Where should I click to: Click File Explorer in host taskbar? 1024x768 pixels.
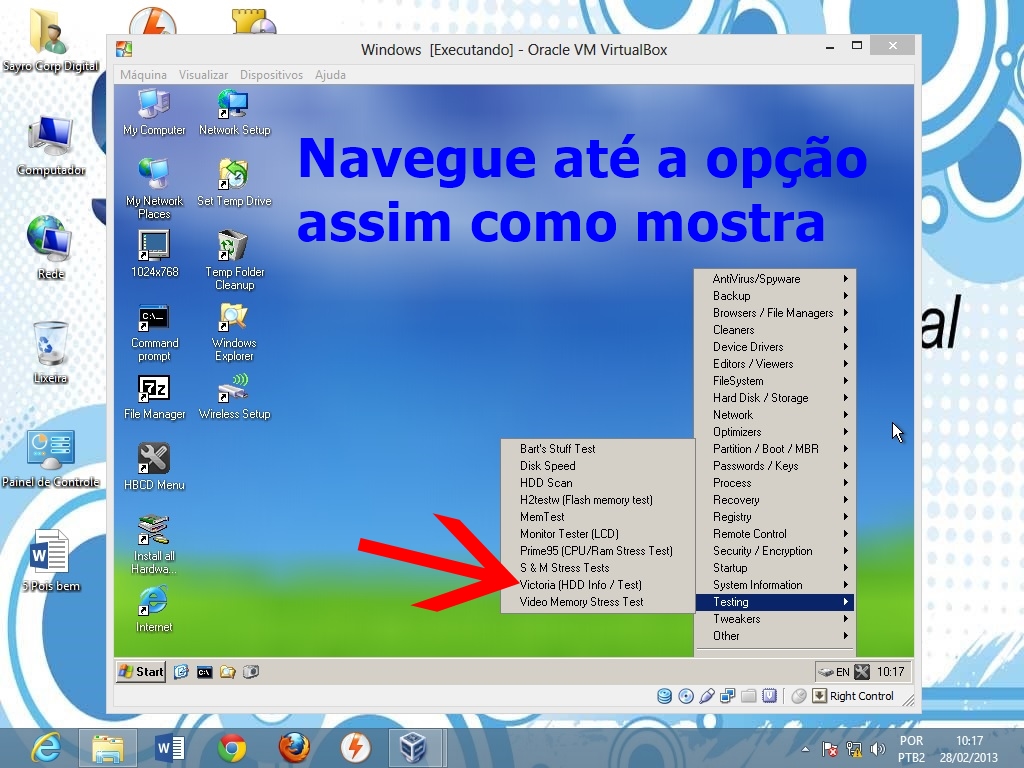(108, 748)
